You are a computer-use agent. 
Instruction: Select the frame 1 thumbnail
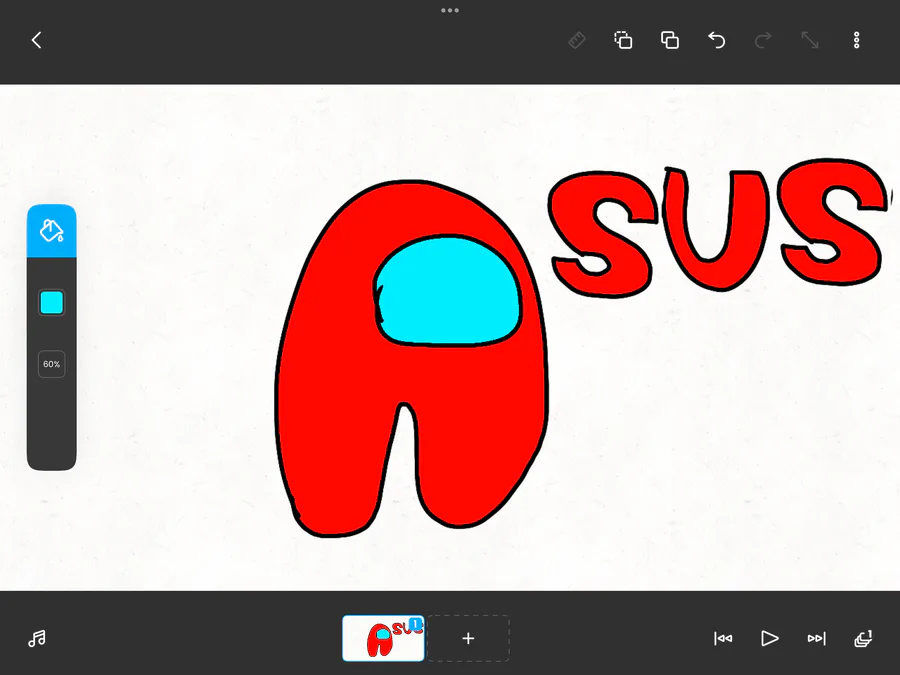383,638
